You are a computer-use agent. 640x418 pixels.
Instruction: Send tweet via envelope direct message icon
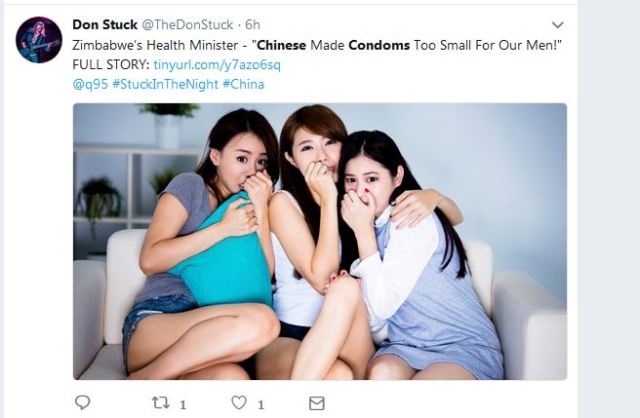pyautogui.click(x=317, y=403)
